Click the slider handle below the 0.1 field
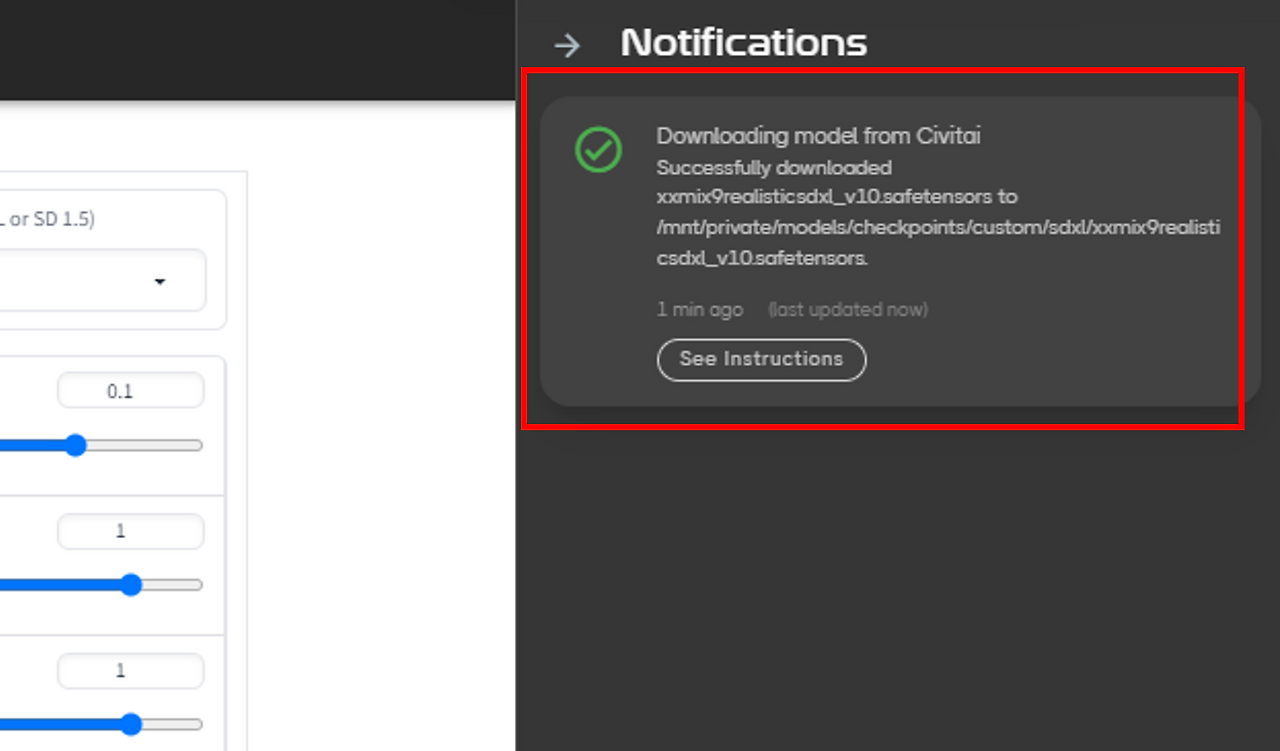 pos(76,445)
